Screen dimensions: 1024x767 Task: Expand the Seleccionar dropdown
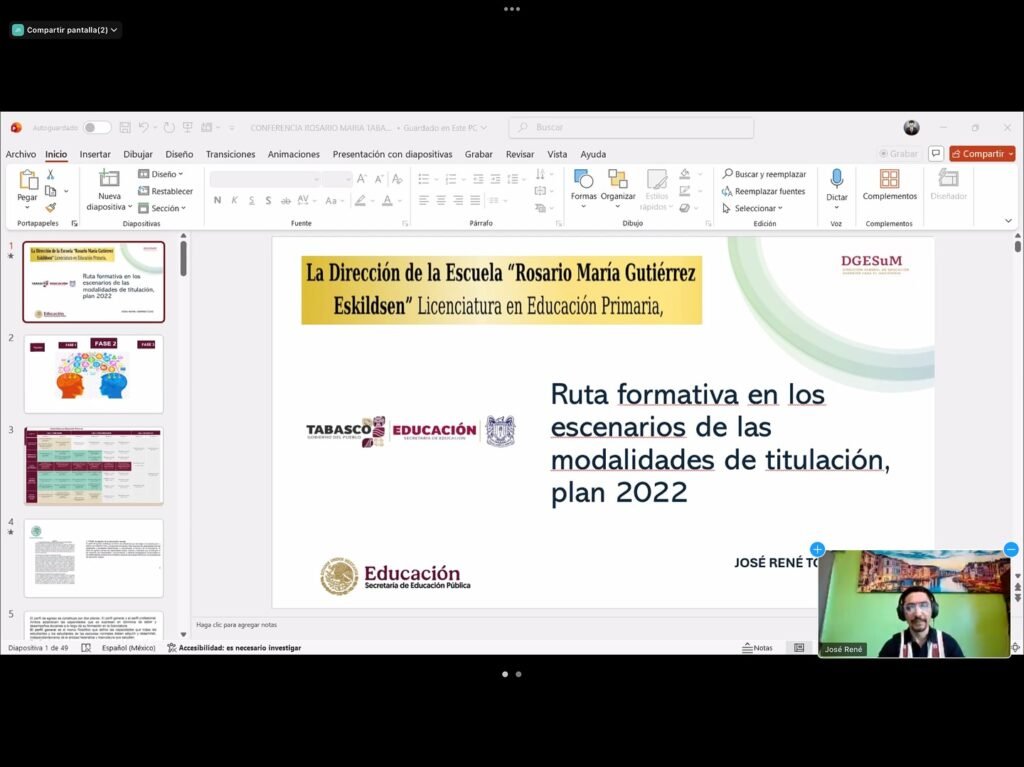pyautogui.click(x=752, y=208)
